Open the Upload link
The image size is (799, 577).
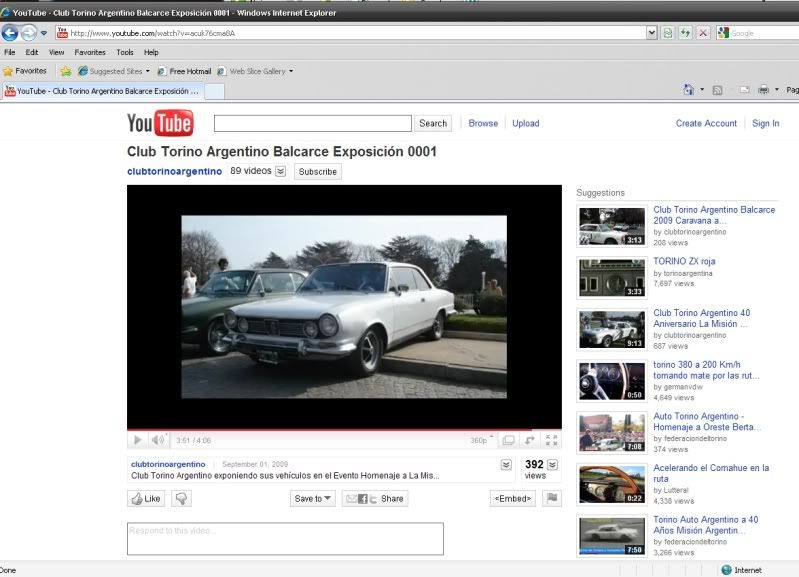click(525, 123)
